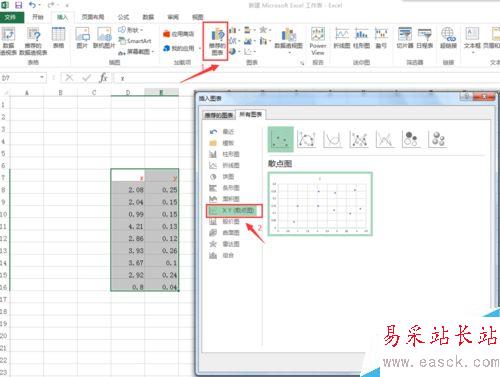Switch to the View ribbon tab
This screenshot has height=377, width=500.
pyautogui.click(x=197, y=17)
